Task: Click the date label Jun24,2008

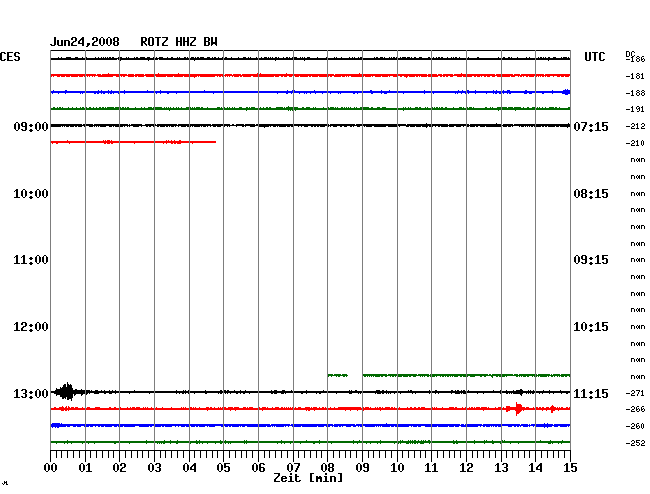Action: [x=85, y=42]
